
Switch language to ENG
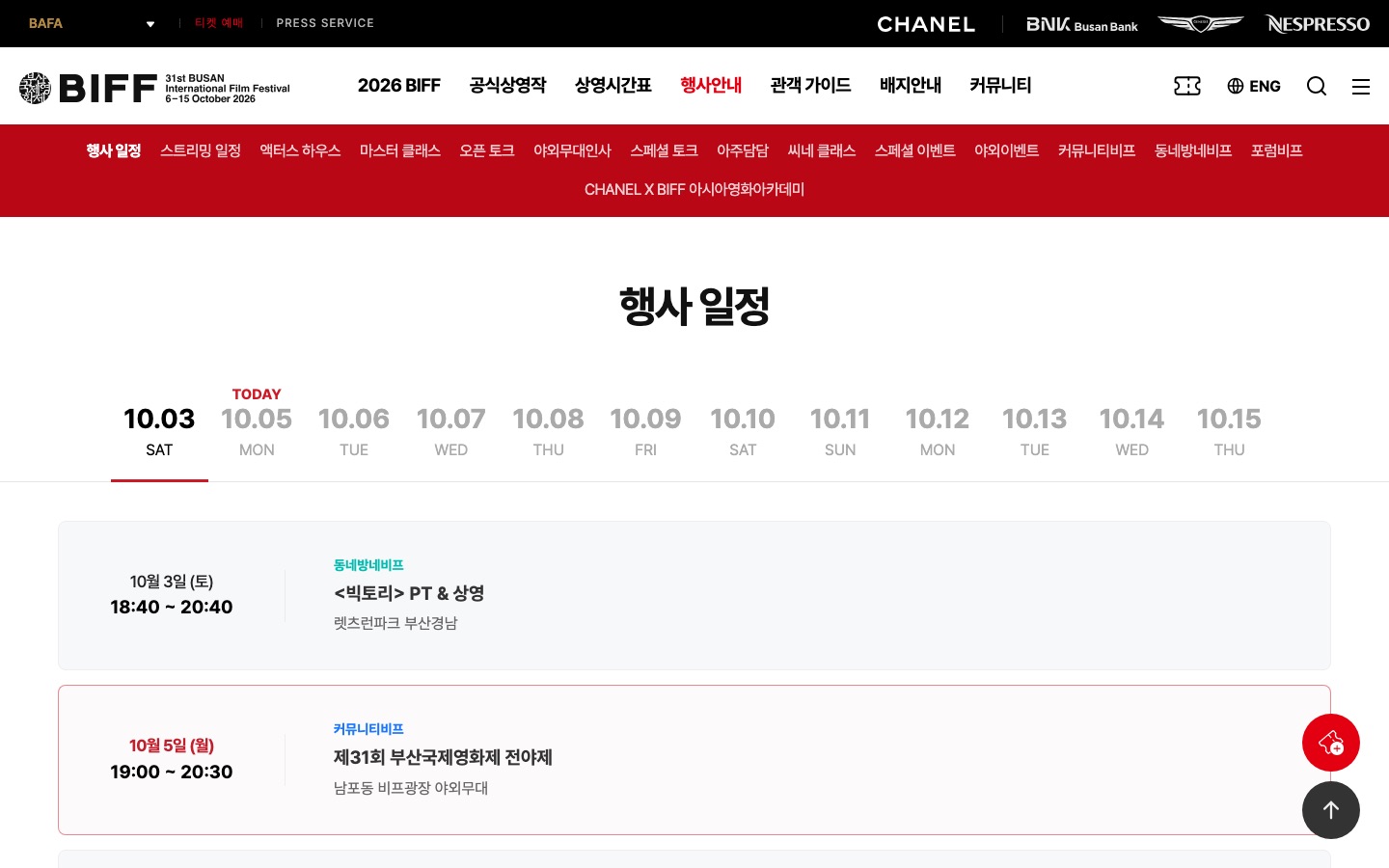[x=1254, y=86]
